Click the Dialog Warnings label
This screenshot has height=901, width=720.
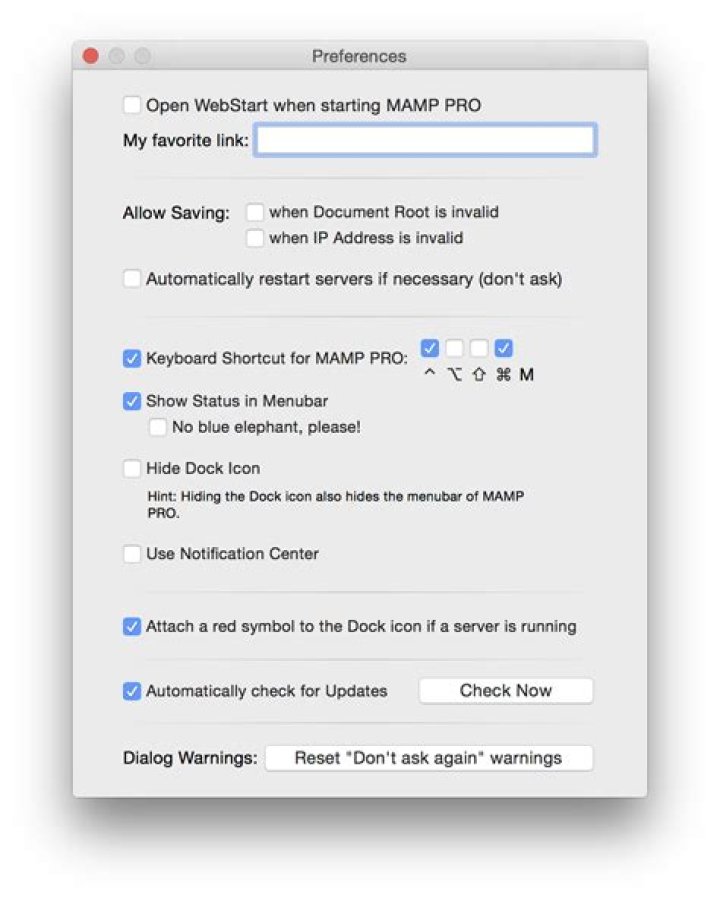(190, 758)
